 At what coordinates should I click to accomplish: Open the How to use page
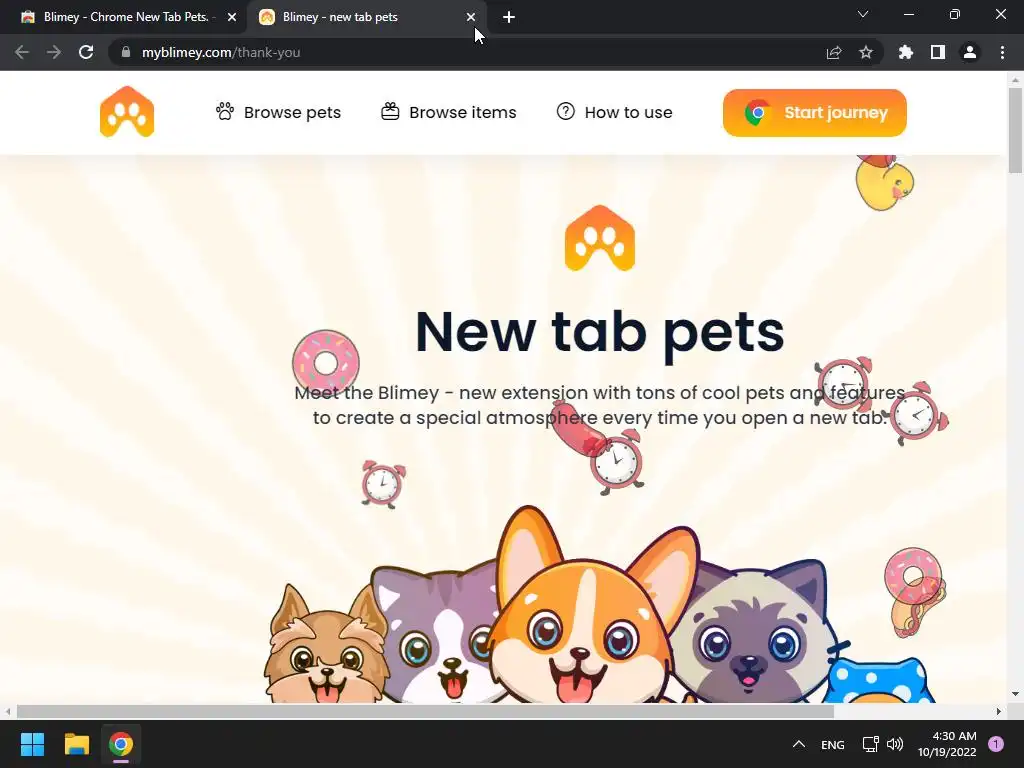coord(614,112)
